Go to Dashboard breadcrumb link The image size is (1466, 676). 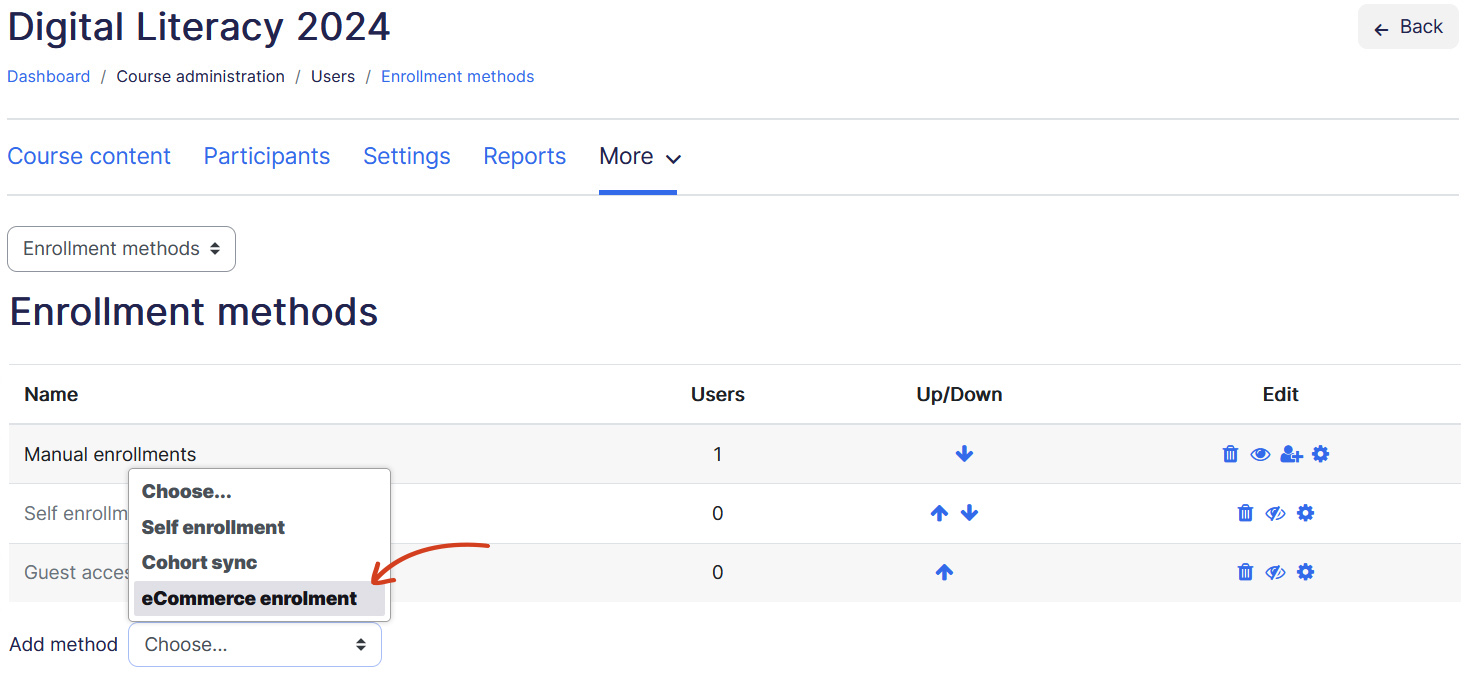point(49,77)
